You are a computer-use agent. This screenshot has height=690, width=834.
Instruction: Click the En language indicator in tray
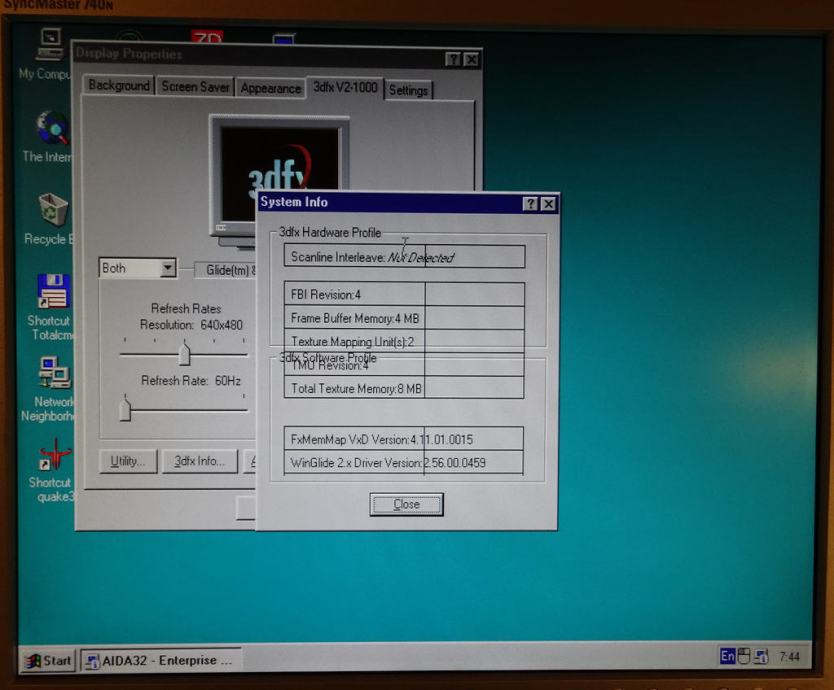coord(727,656)
